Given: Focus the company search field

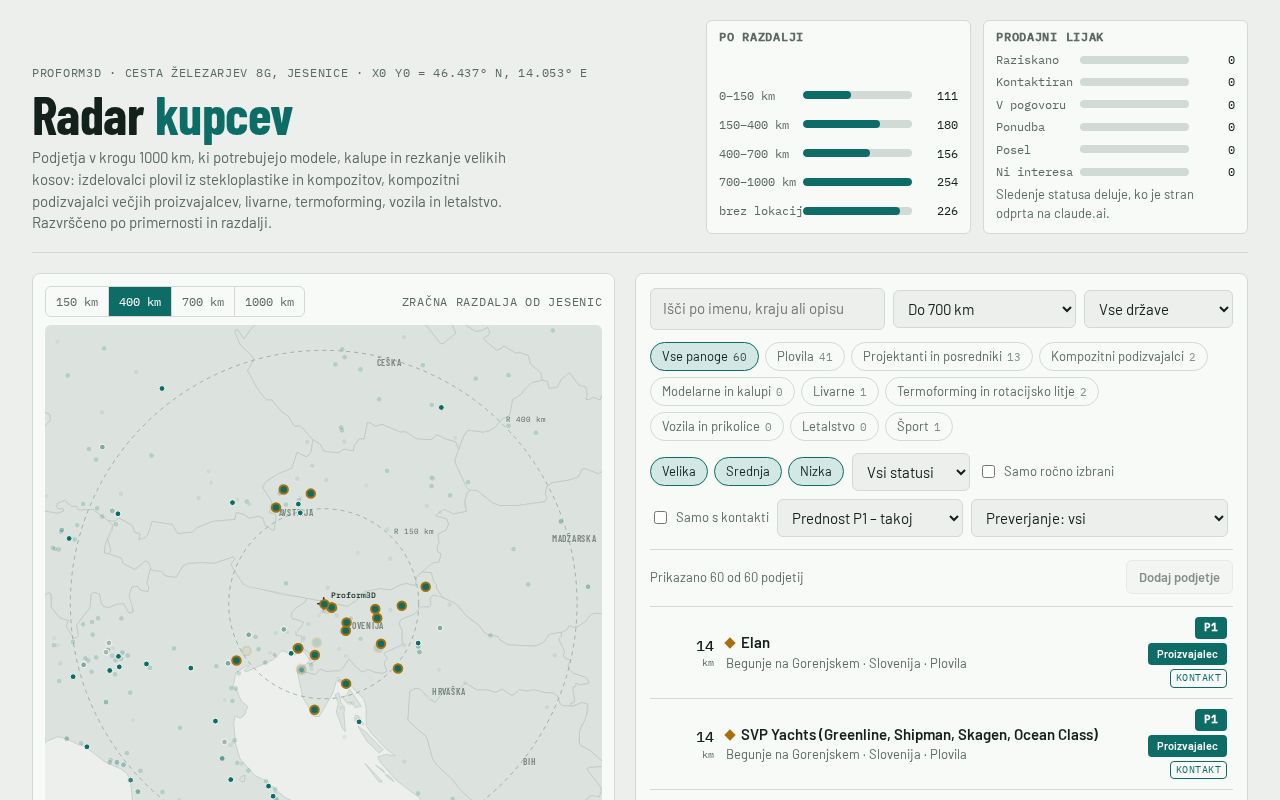Looking at the screenshot, I should [x=767, y=309].
